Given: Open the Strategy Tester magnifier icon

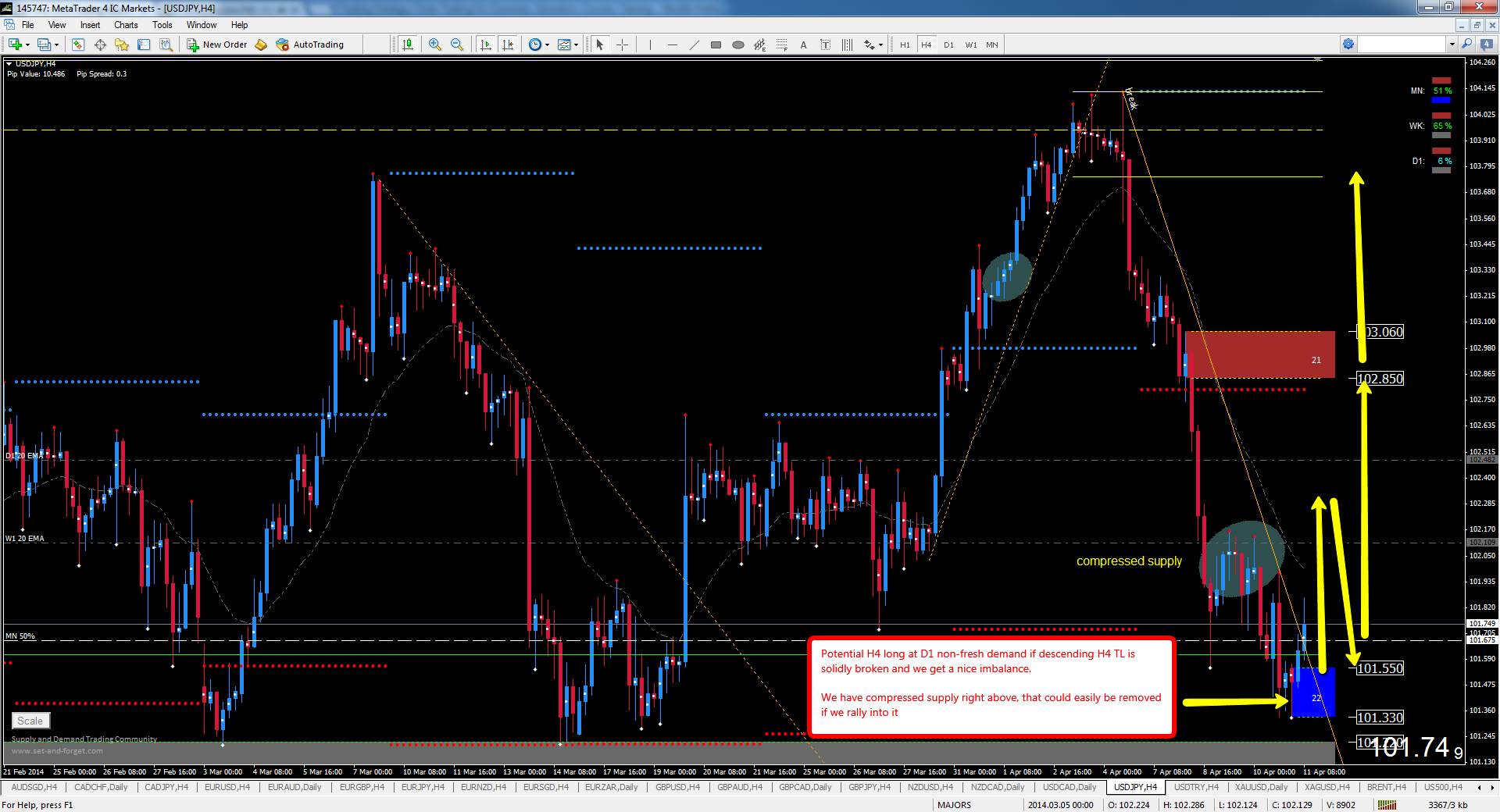Looking at the screenshot, I should (166, 45).
